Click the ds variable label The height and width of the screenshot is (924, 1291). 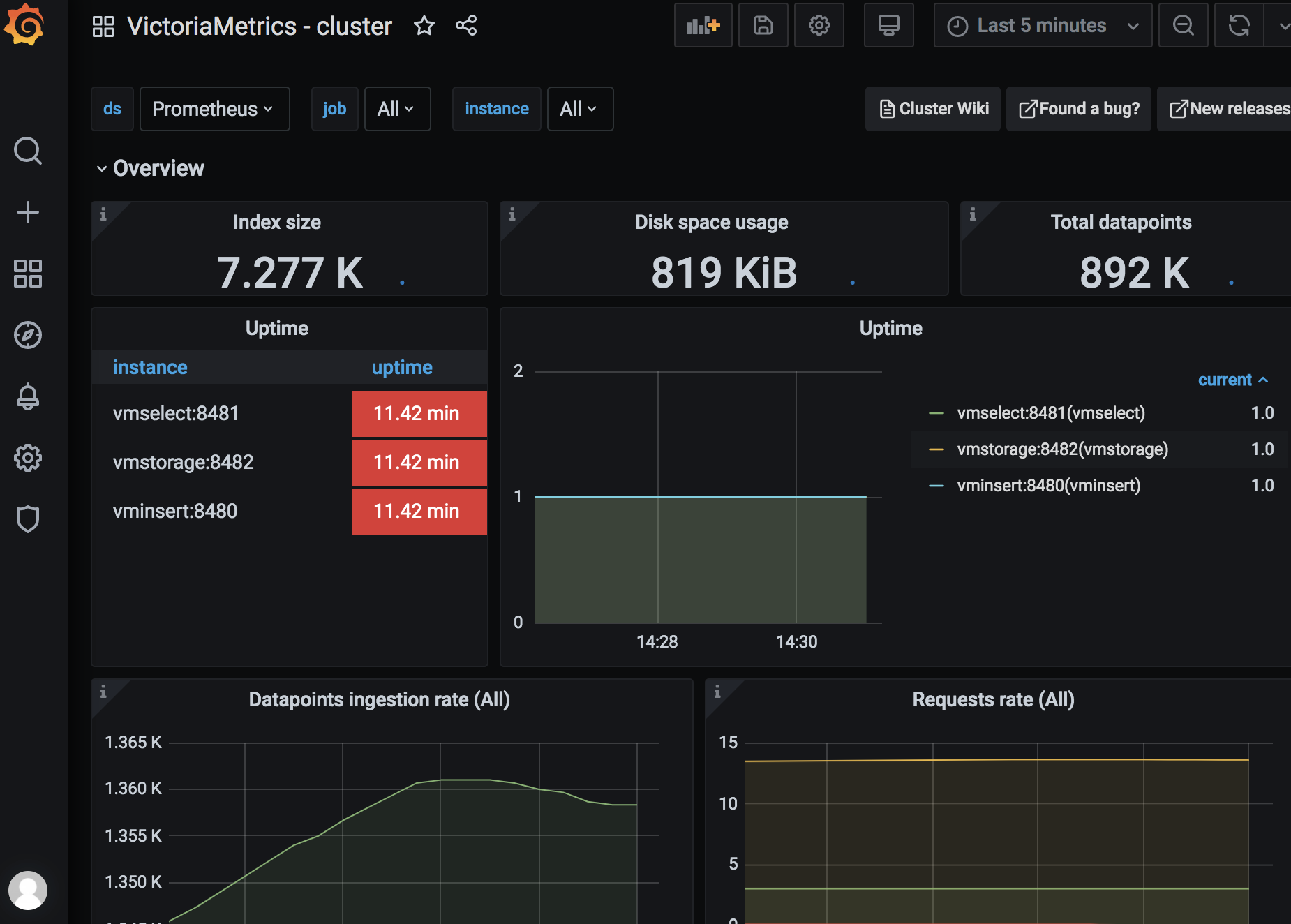coord(112,109)
